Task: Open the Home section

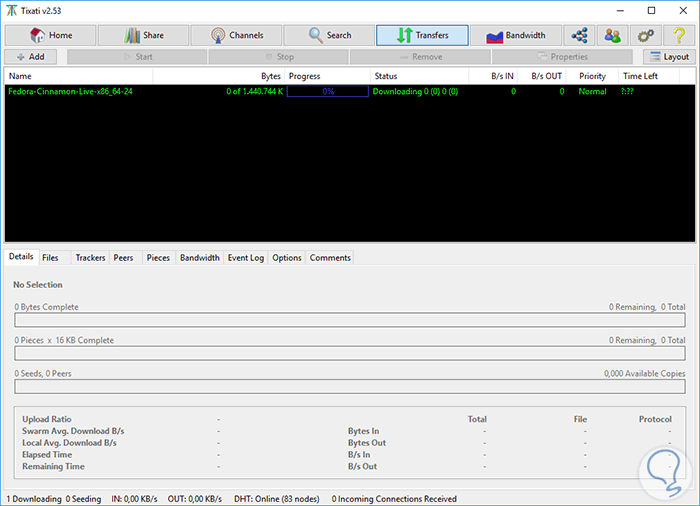Action: coord(50,35)
